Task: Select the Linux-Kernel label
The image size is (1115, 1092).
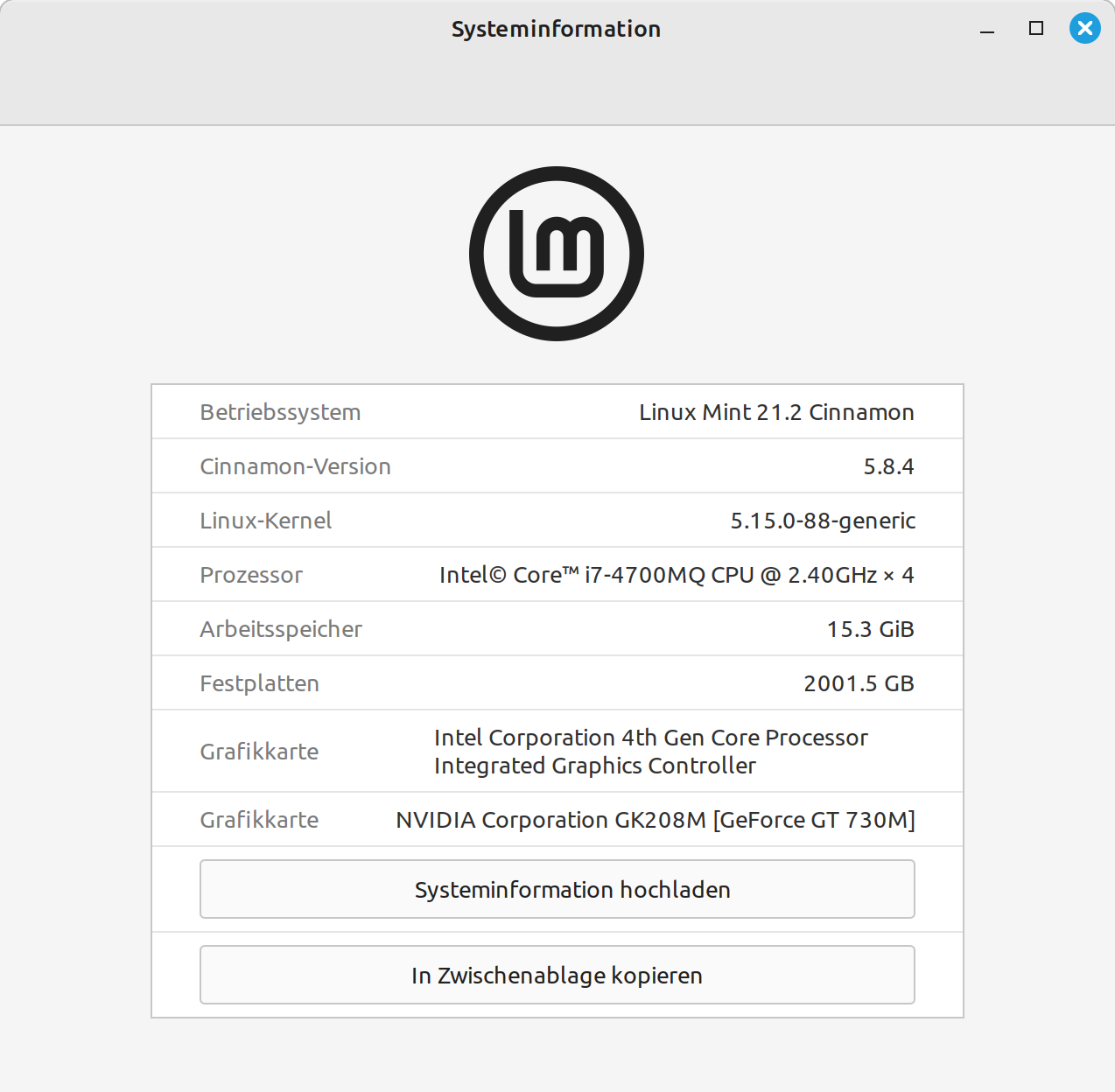Action: point(265,521)
